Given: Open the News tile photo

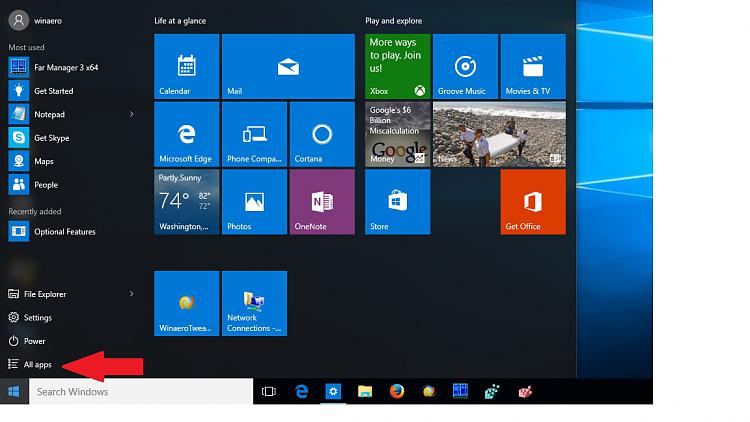Looking at the screenshot, I should (x=498, y=133).
